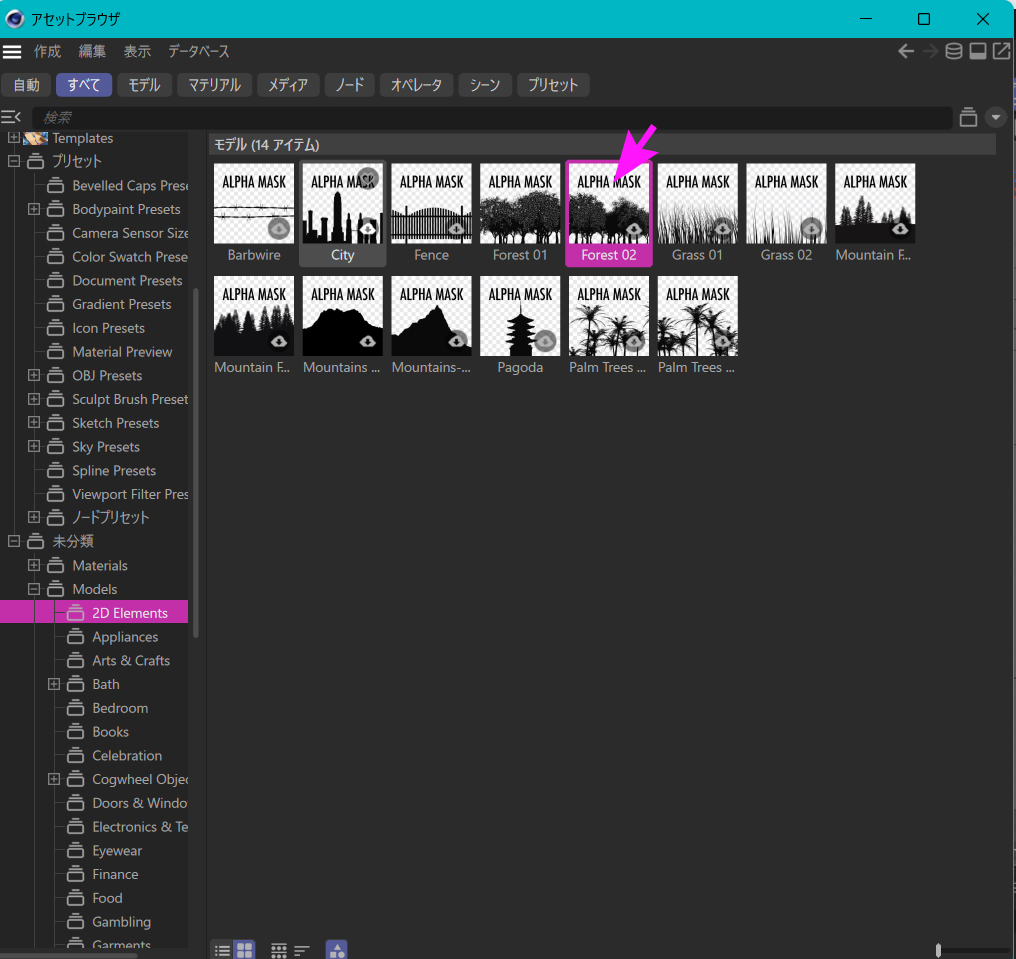
Task: Click the thumbnail size slider
Action: (939, 950)
